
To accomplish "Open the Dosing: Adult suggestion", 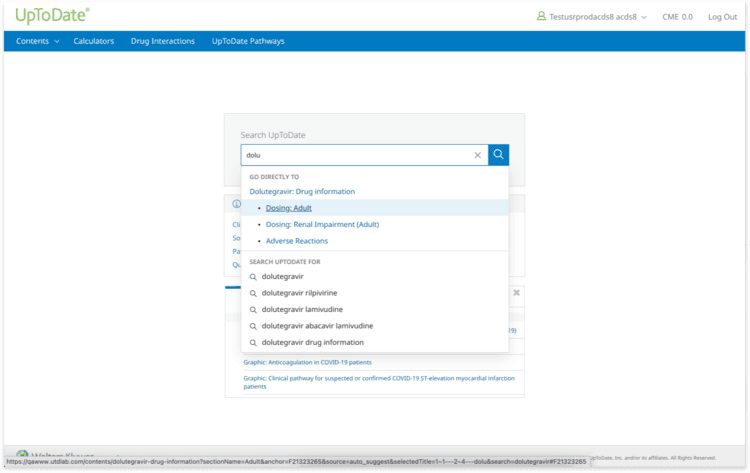I will click(x=288, y=208).
